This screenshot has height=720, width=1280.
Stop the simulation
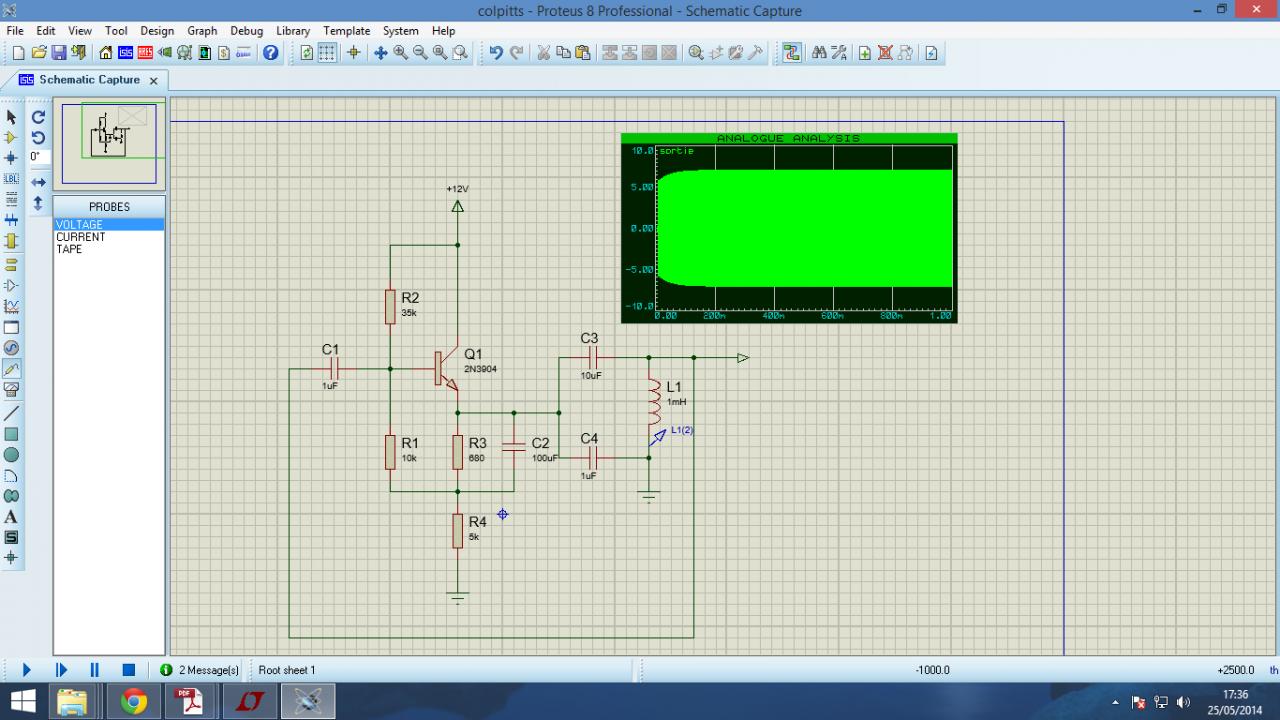pos(128,670)
